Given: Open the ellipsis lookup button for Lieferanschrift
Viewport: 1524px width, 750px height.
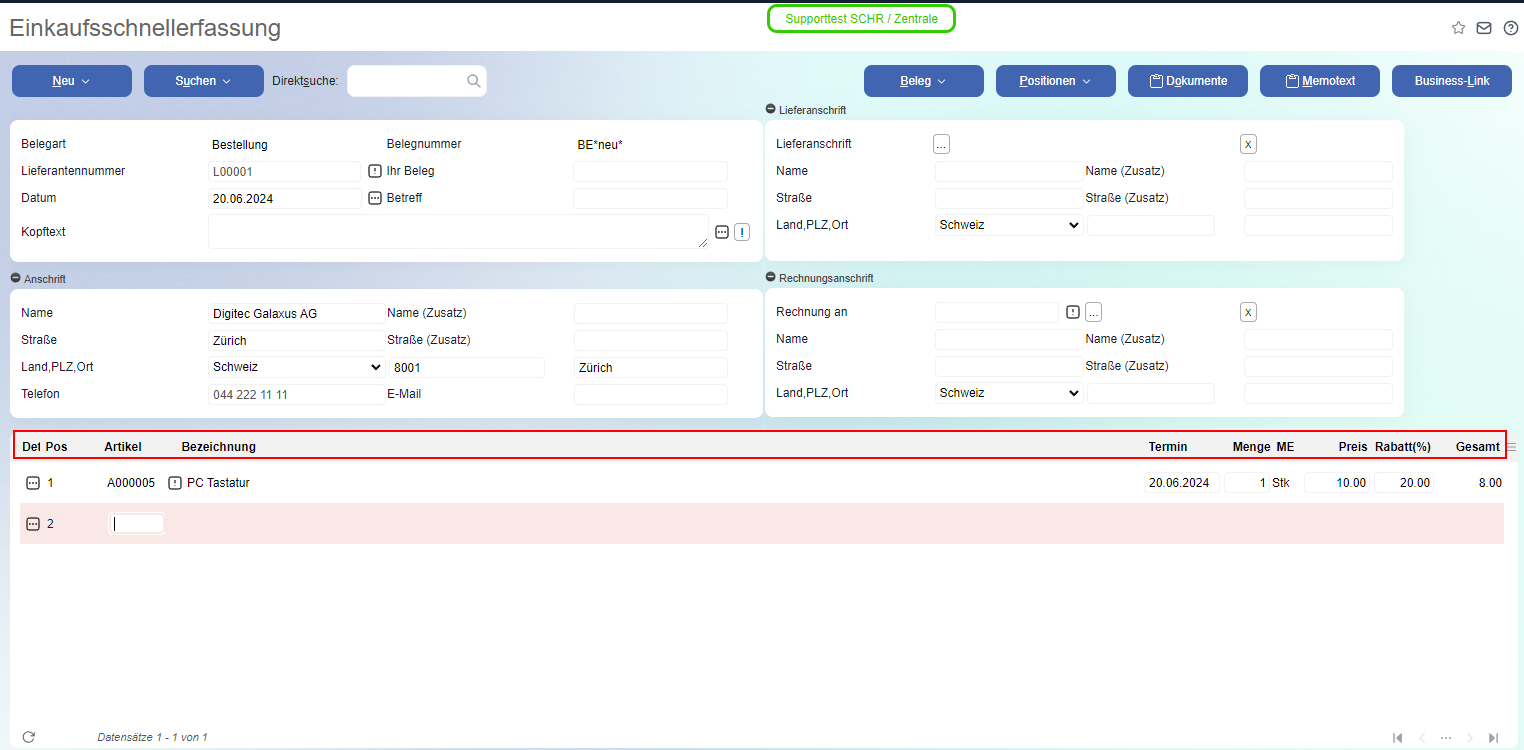Looking at the screenshot, I should pyautogui.click(x=941, y=144).
